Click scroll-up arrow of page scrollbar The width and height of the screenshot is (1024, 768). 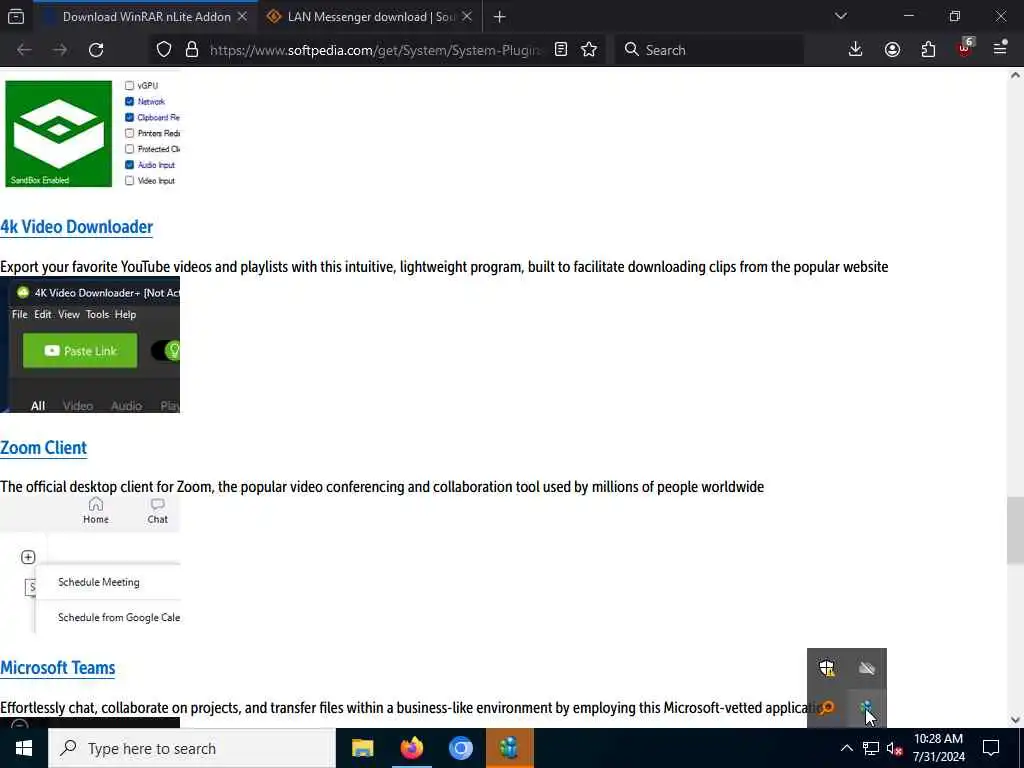pos(1015,75)
